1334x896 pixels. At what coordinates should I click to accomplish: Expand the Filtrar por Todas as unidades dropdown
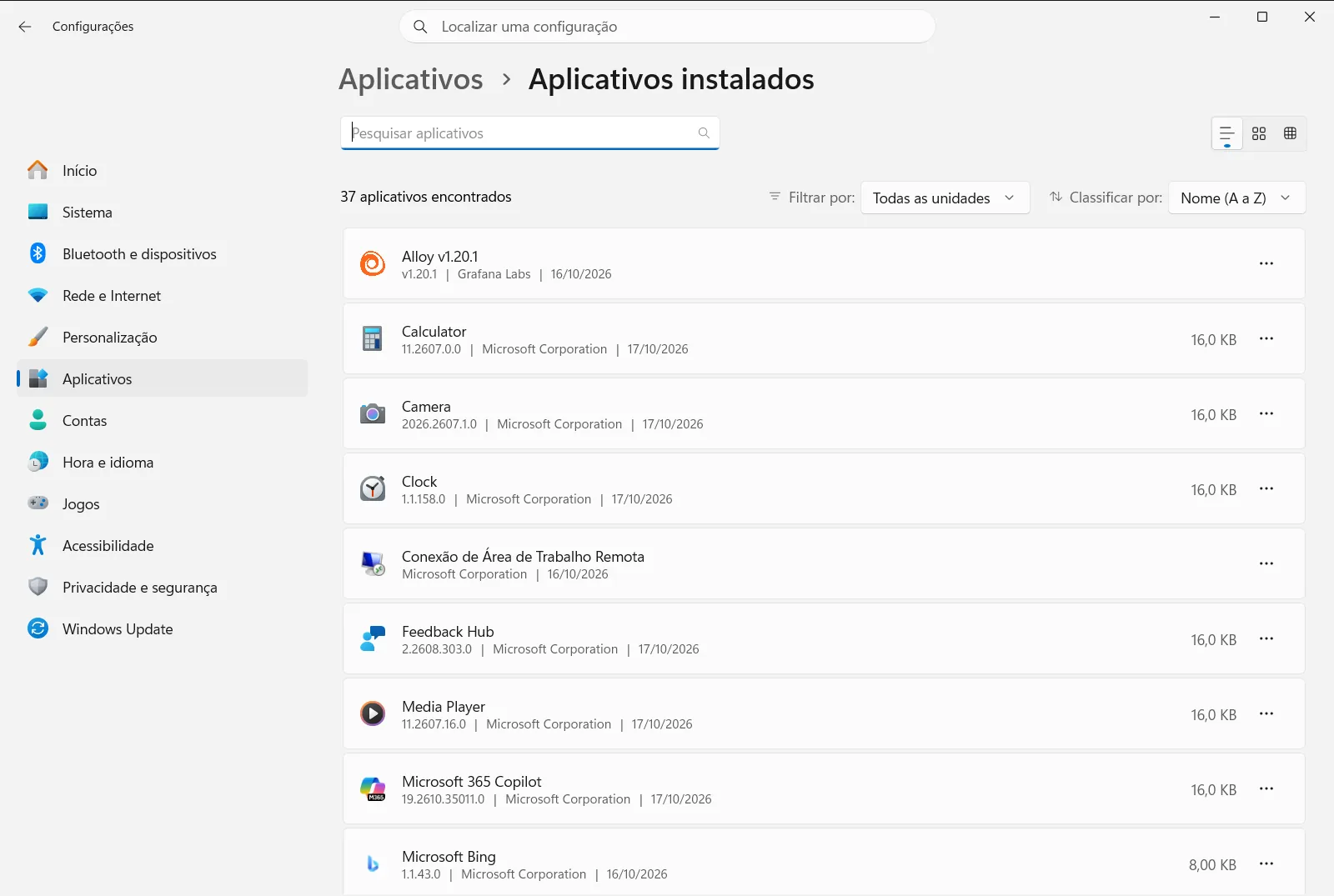pos(945,198)
